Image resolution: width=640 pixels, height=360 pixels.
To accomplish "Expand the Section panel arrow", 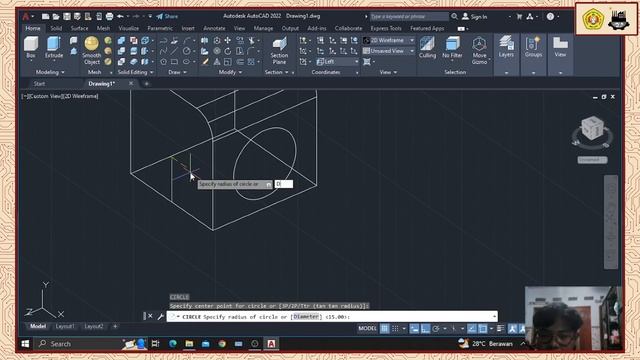I will (x=287, y=72).
